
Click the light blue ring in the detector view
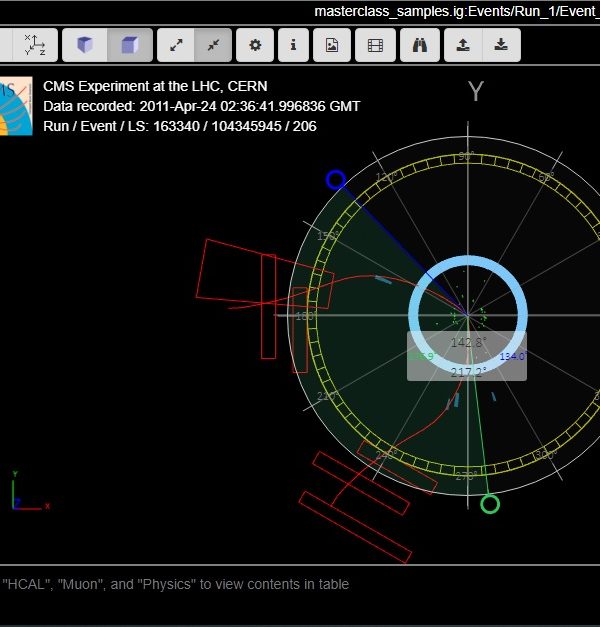point(468,262)
